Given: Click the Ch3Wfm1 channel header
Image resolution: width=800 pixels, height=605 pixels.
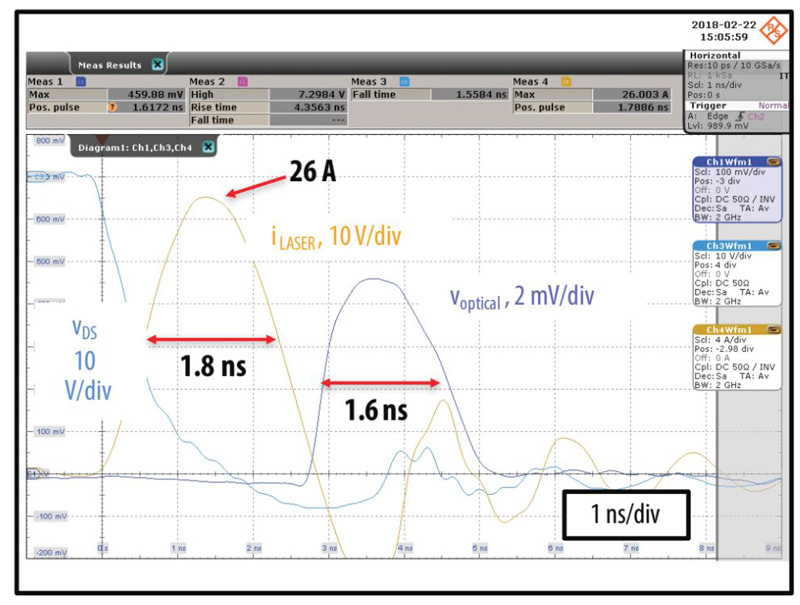Looking at the screenshot, I should (728, 245).
